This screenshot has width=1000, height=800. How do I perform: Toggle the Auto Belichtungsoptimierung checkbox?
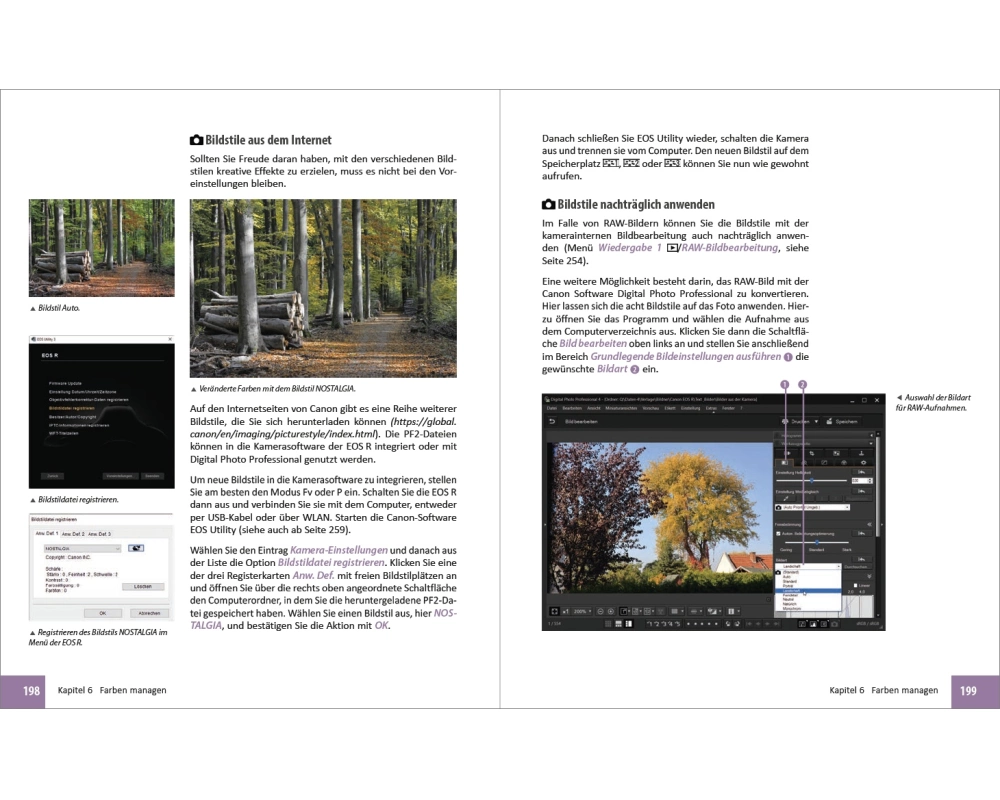click(x=779, y=535)
